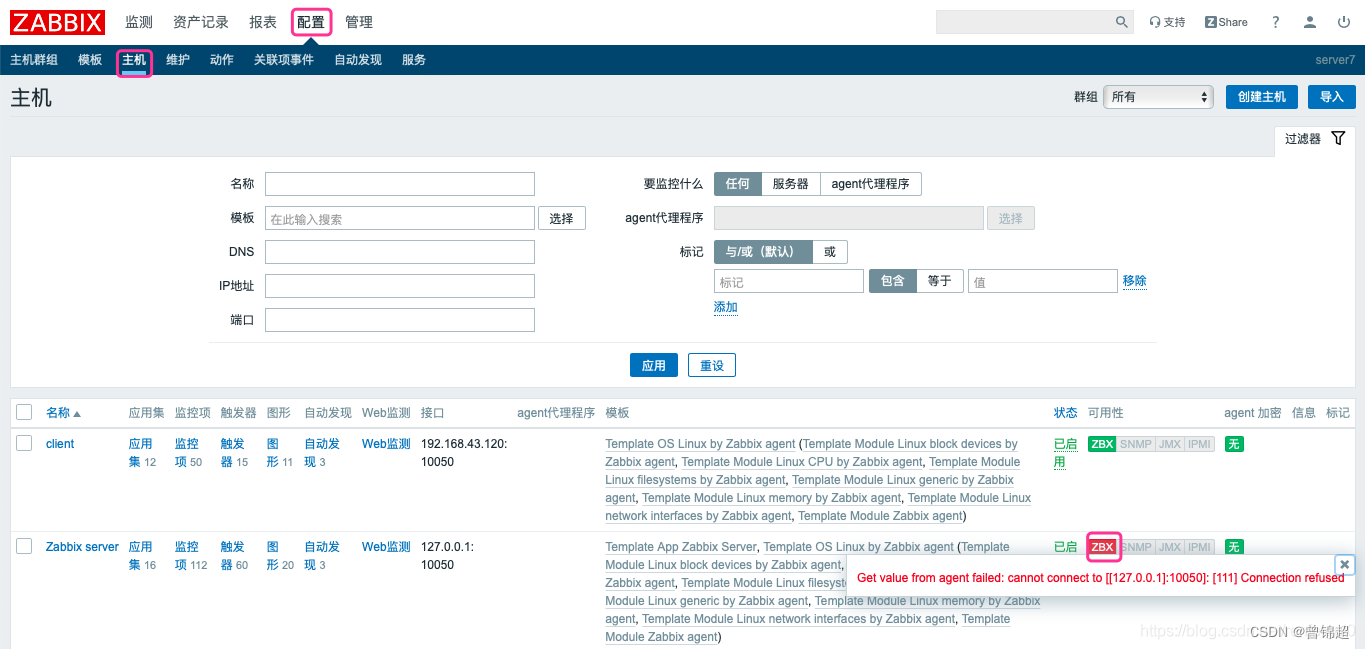Click the search magnifier icon
Viewport: 1365px width, 649px height.
[1121, 22]
